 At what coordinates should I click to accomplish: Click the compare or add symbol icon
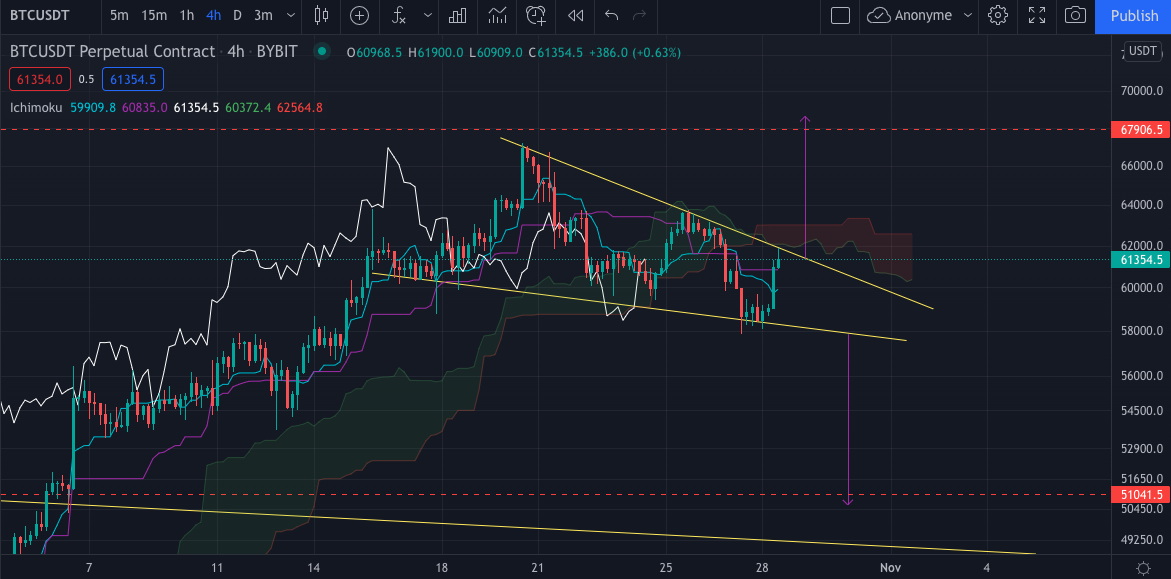click(x=359, y=15)
